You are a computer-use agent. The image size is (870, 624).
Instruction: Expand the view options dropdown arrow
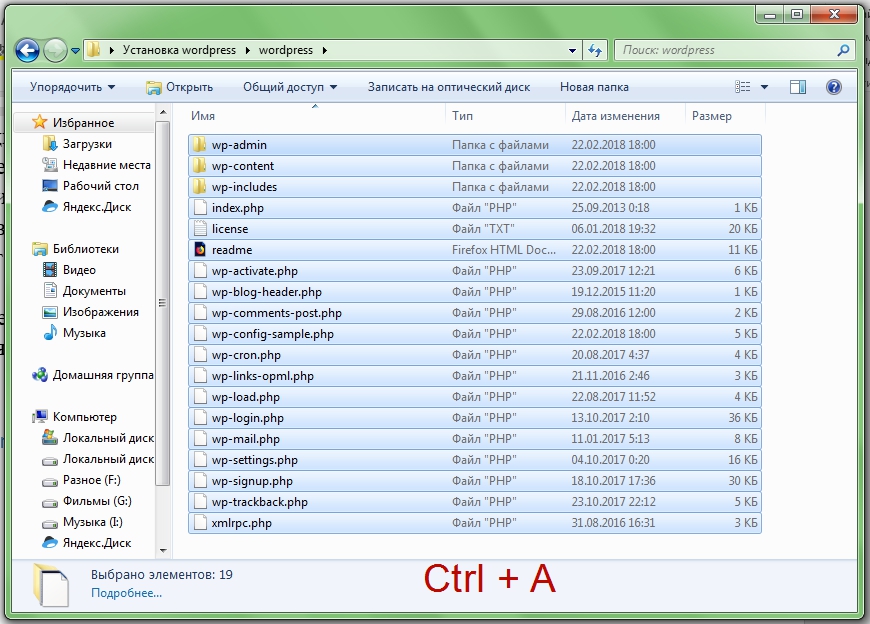[764, 87]
